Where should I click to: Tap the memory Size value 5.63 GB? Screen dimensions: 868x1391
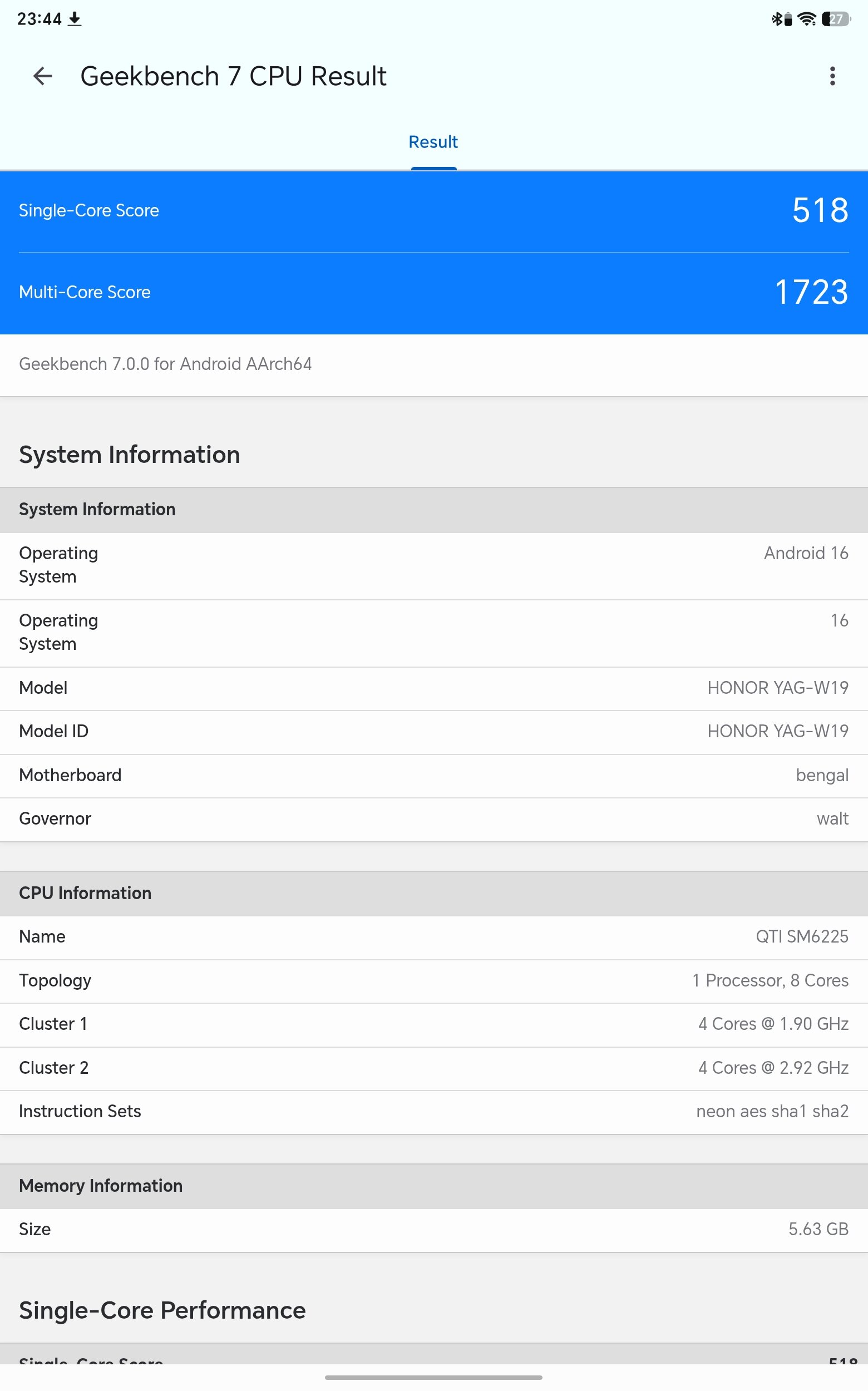tap(818, 1230)
